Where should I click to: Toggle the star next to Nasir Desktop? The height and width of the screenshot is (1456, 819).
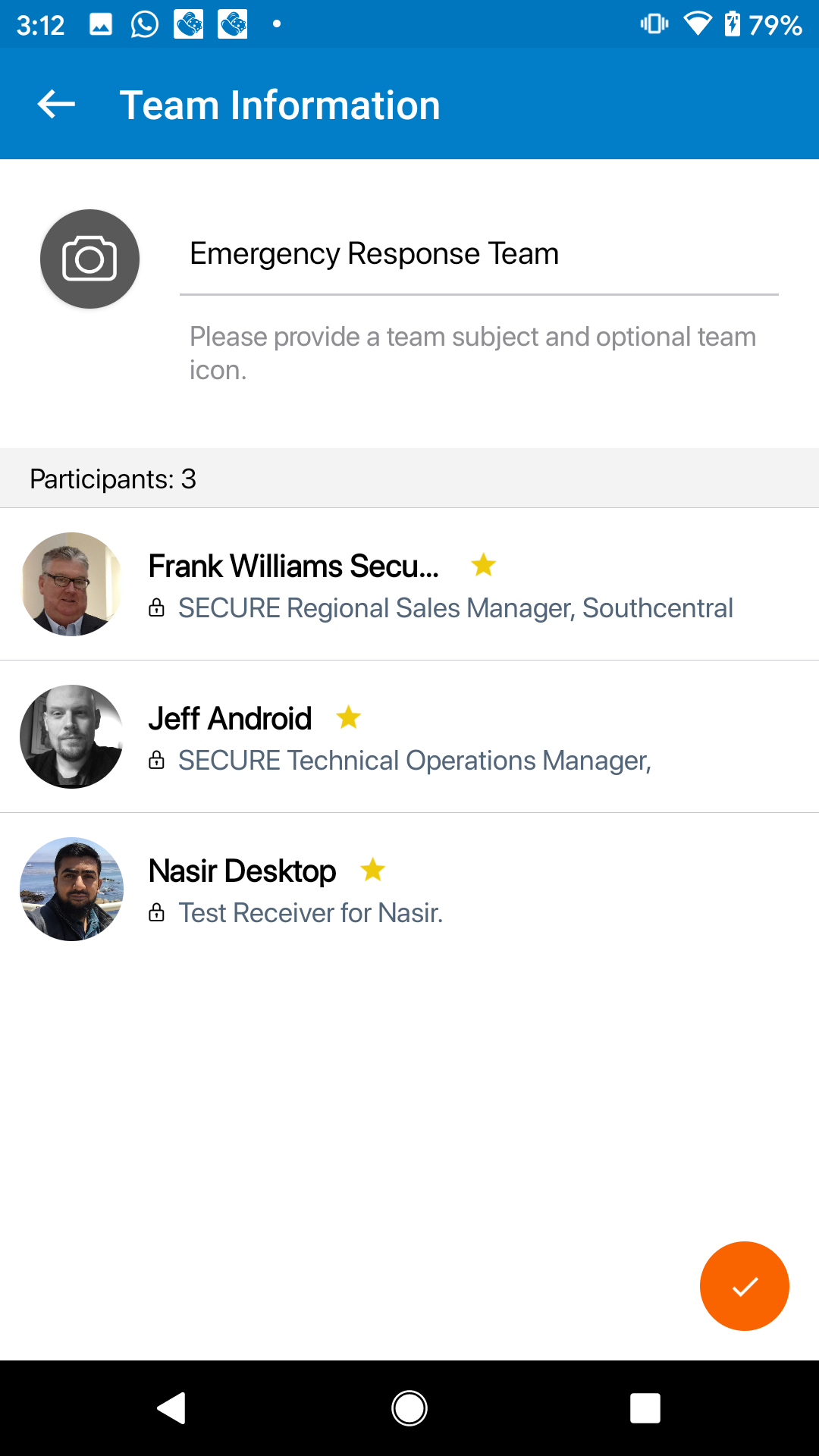[372, 869]
